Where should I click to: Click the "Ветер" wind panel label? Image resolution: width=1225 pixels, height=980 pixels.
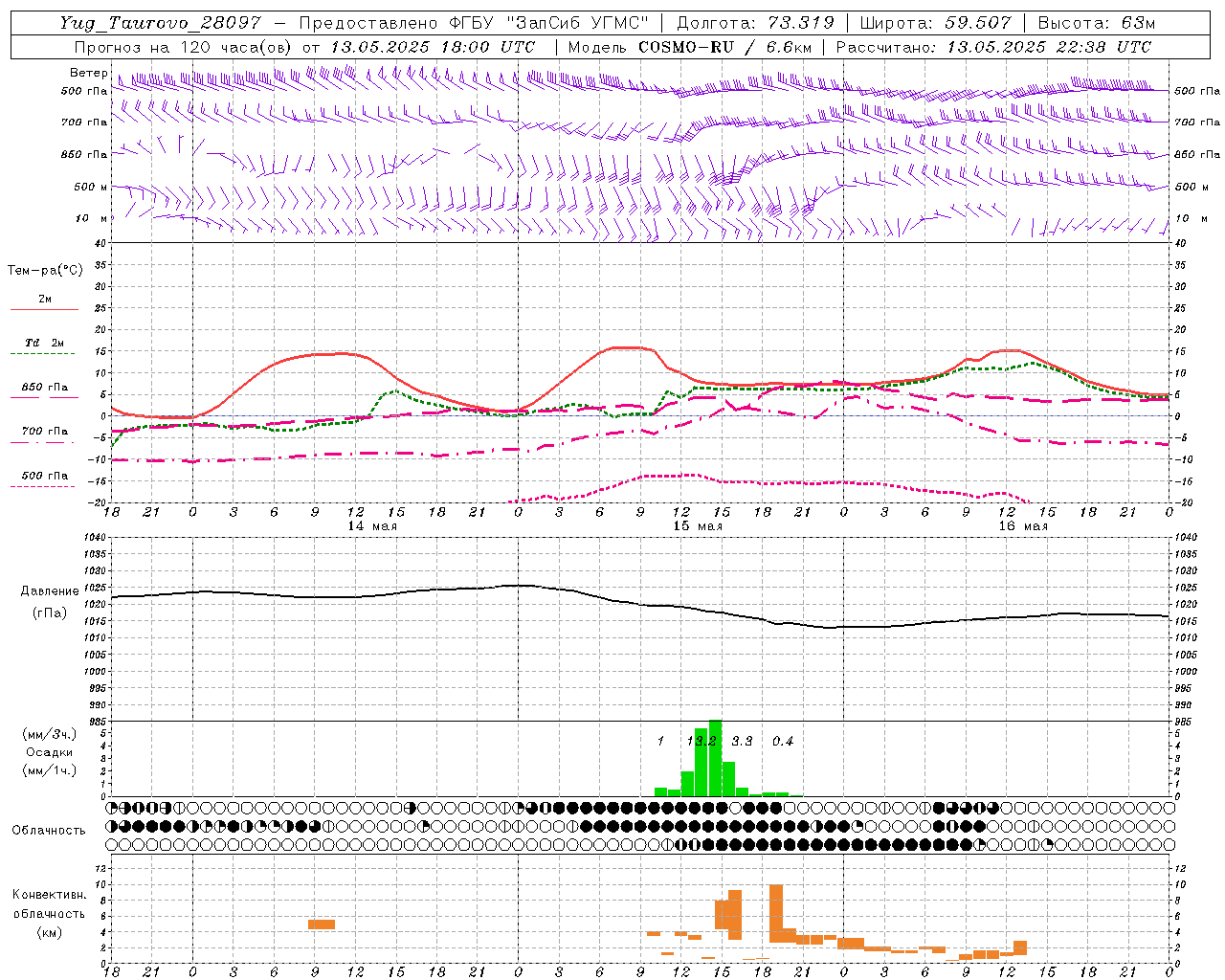tap(88, 73)
